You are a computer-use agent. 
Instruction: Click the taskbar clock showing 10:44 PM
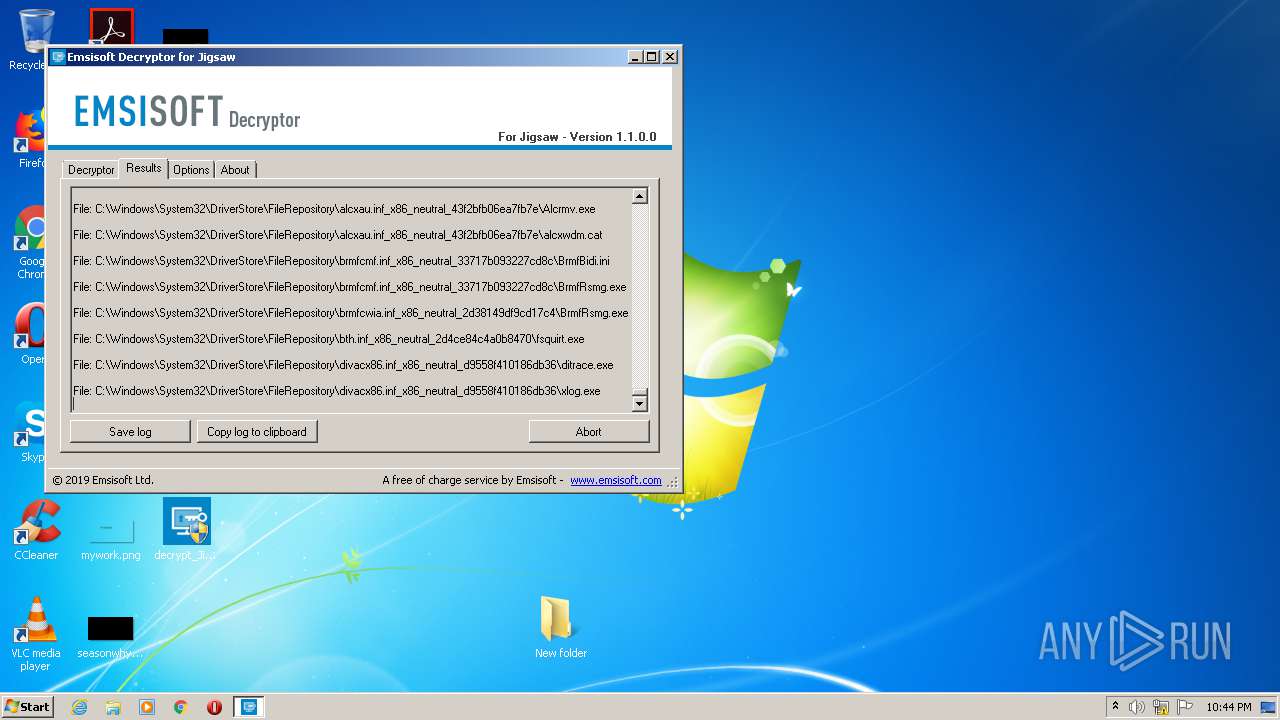tap(1228, 707)
